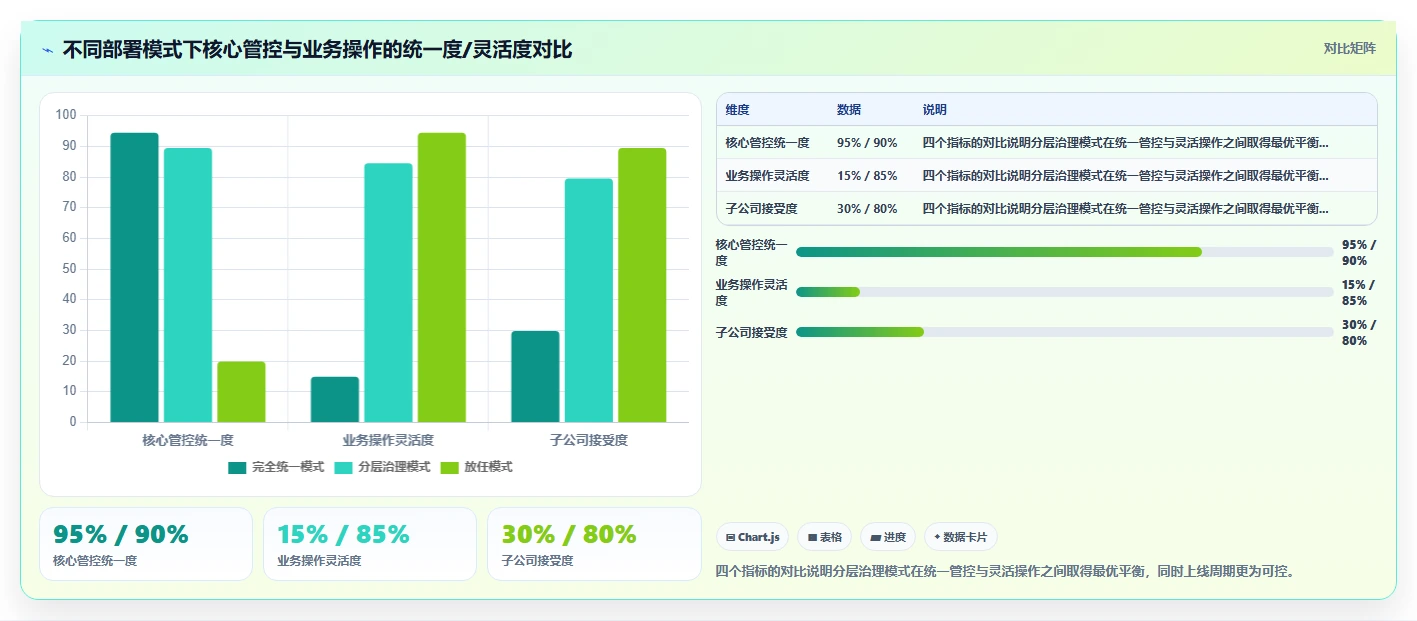Click the 放任模式 bar for 核心管控统一度
The height and width of the screenshot is (621, 1417).
241,392
